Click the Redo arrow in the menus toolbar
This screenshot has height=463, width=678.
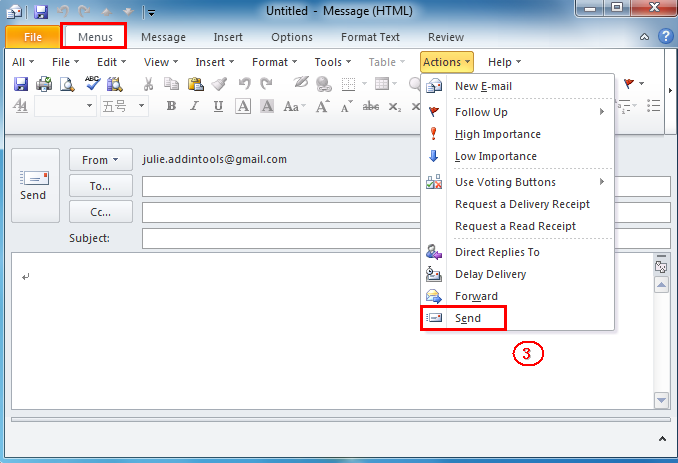click(266, 83)
